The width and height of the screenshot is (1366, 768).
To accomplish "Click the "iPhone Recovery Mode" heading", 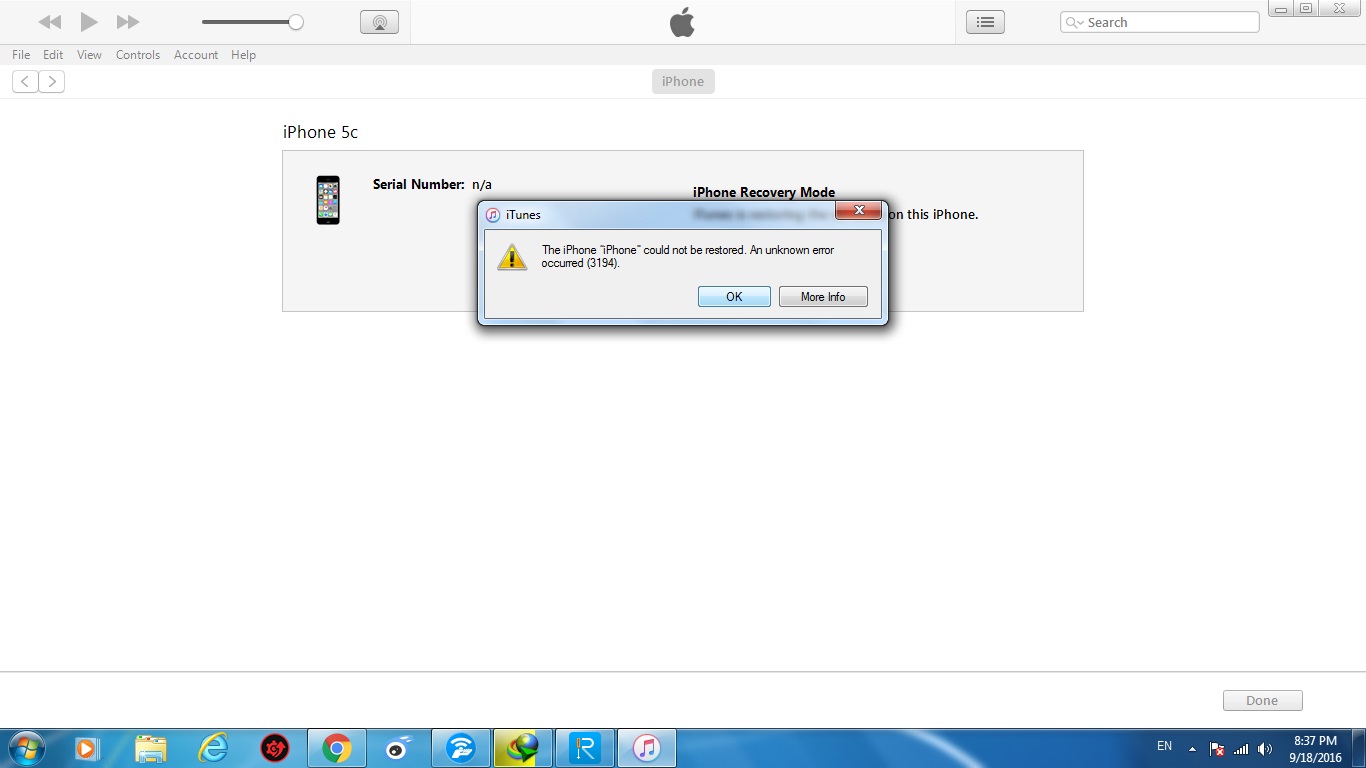I will (764, 192).
